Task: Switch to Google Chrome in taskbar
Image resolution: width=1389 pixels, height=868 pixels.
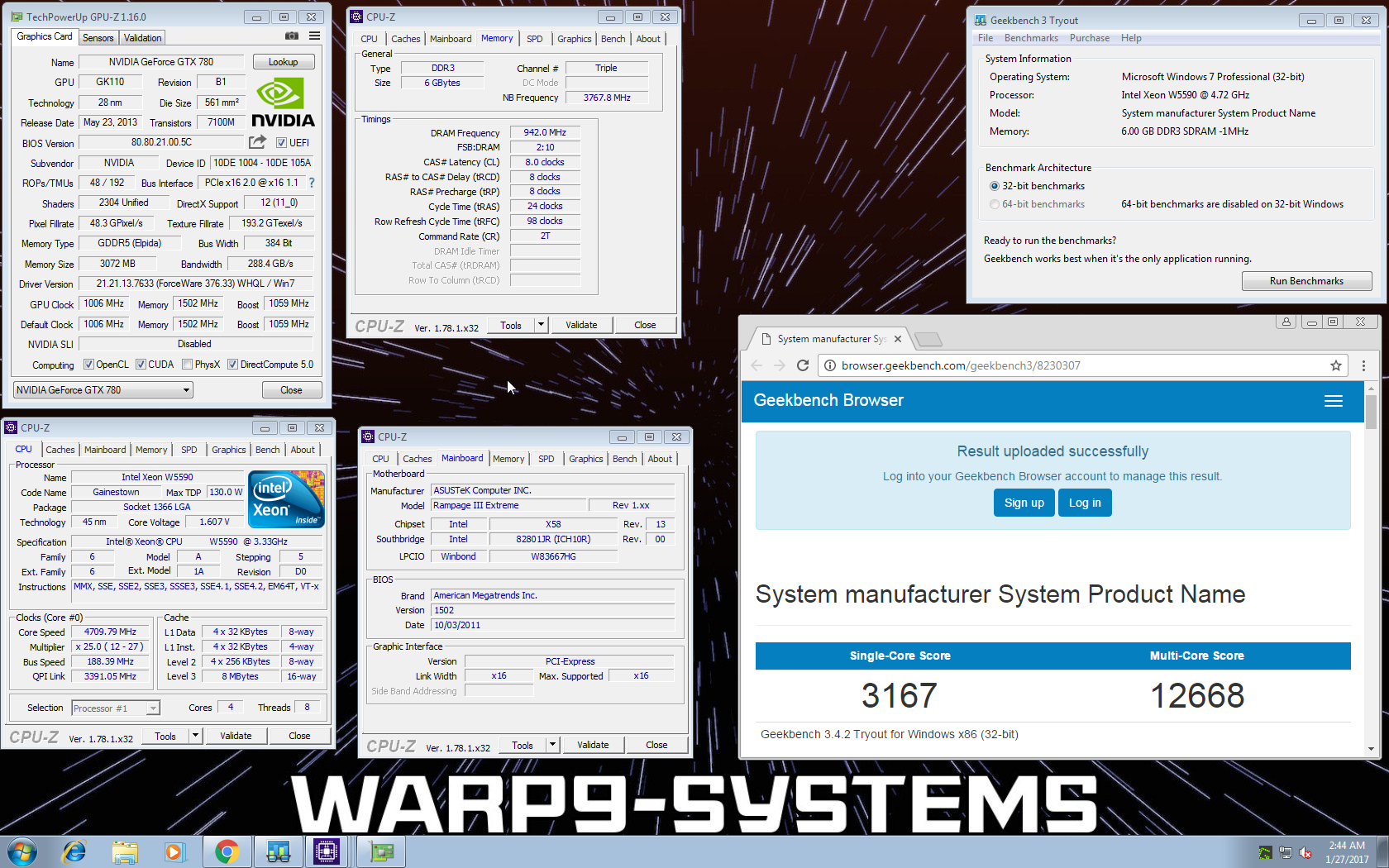Action: point(227,851)
